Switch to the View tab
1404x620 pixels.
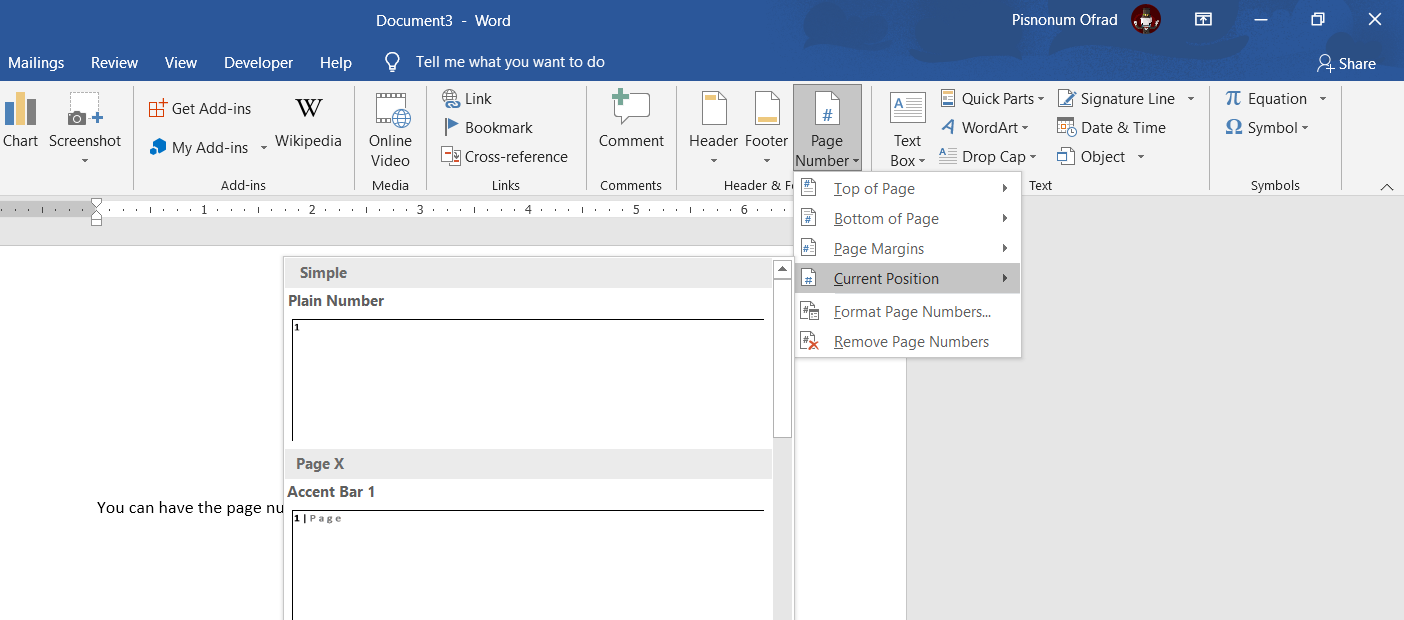point(181,62)
